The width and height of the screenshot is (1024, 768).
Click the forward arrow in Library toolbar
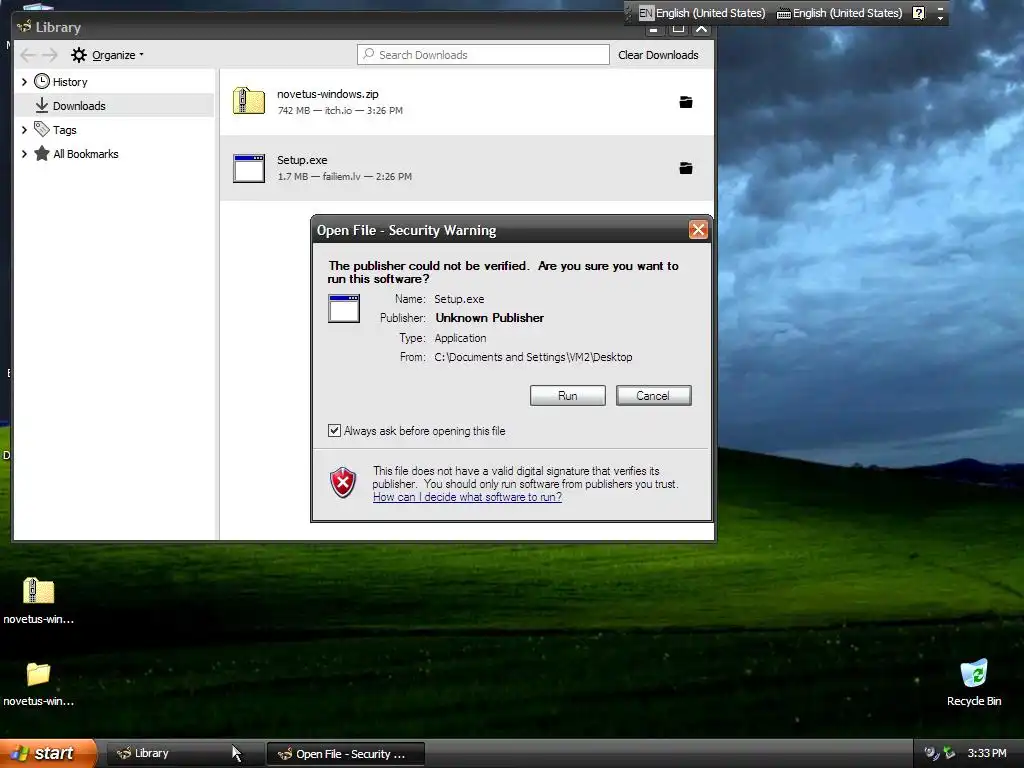click(50, 55)
